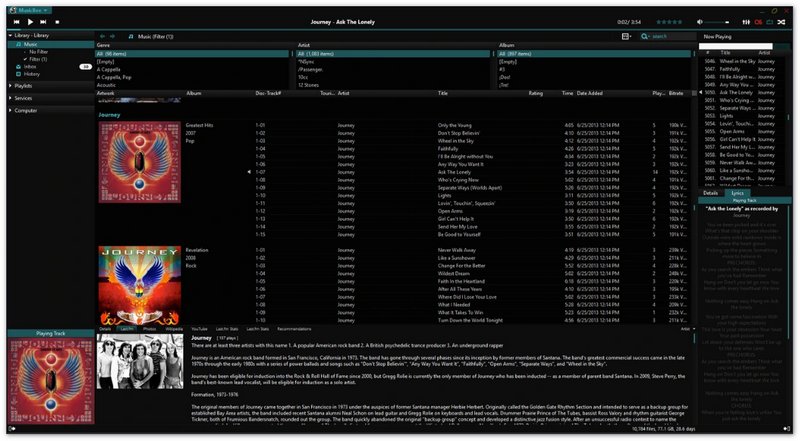Set rating using the five stars

click(669, 22)
